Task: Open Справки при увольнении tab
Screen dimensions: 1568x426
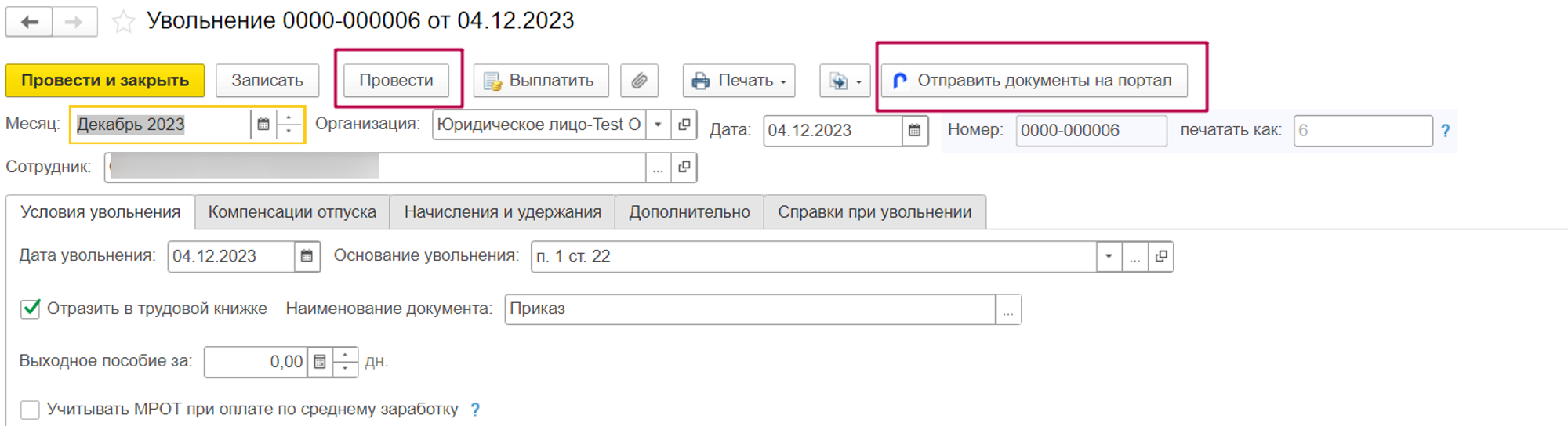Action: click(874, 212)
